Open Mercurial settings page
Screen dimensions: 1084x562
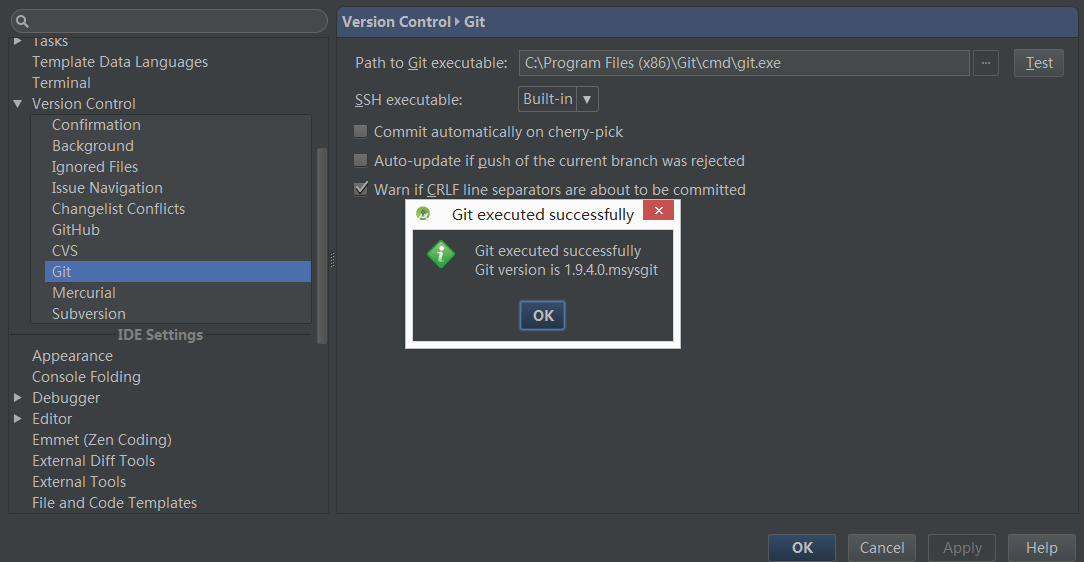click(x=84, y=293)
